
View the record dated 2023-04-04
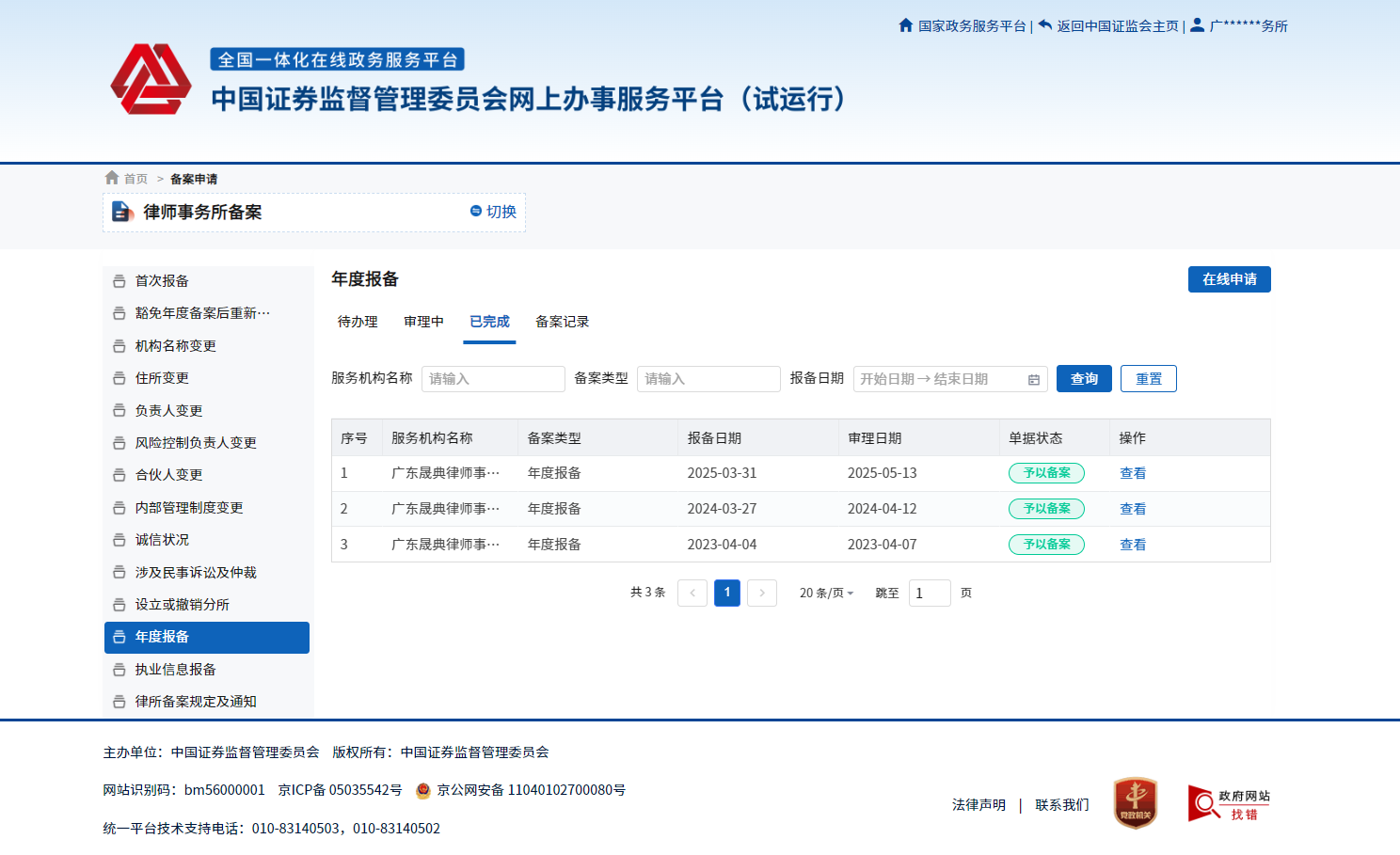coord(1133,545)
